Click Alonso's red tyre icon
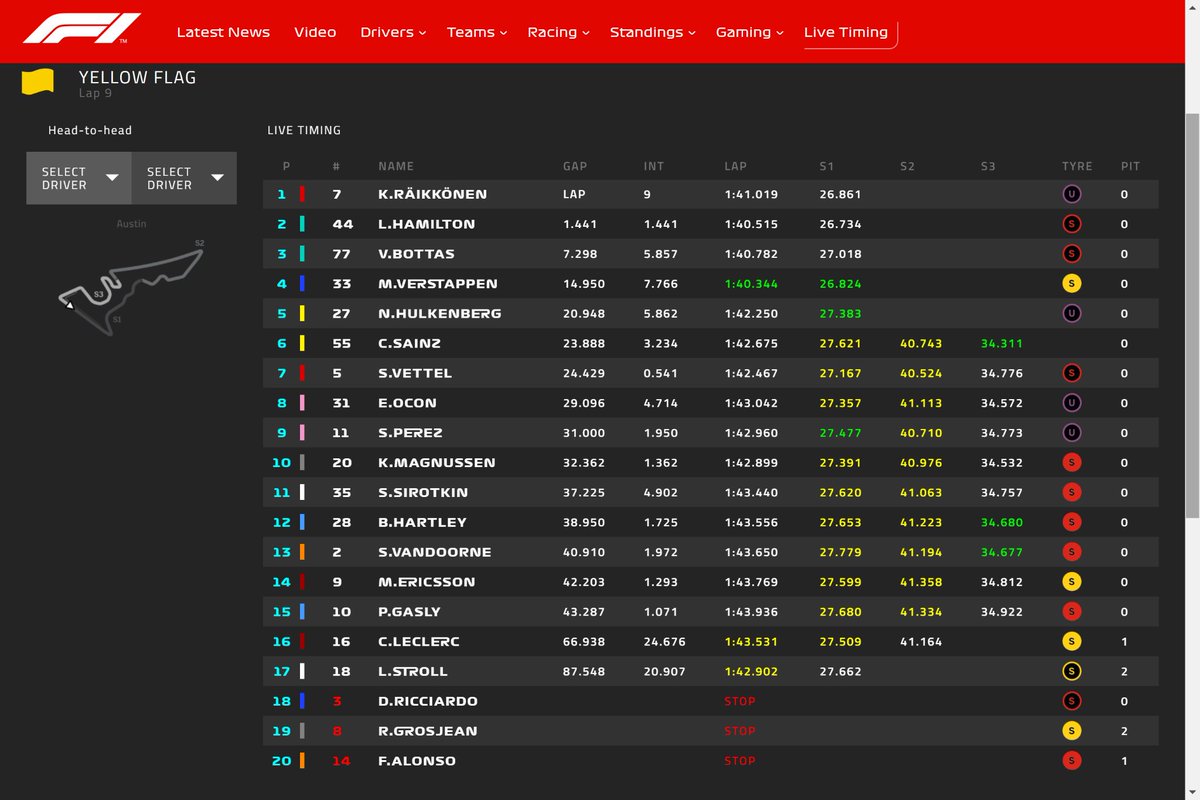The height and width of the screenshot is (800, 1200). pyautogui.click(x=1071, y=761)
